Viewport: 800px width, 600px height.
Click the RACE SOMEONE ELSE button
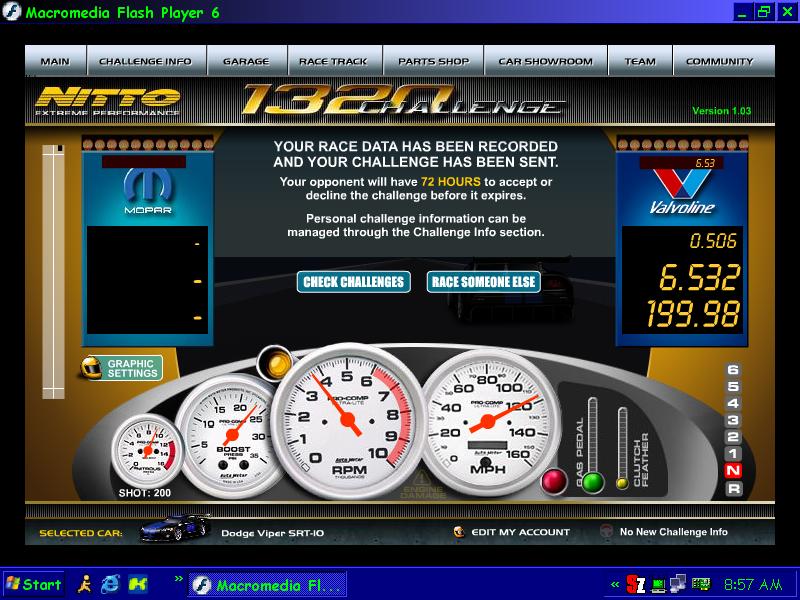click(x=484, y=282)
